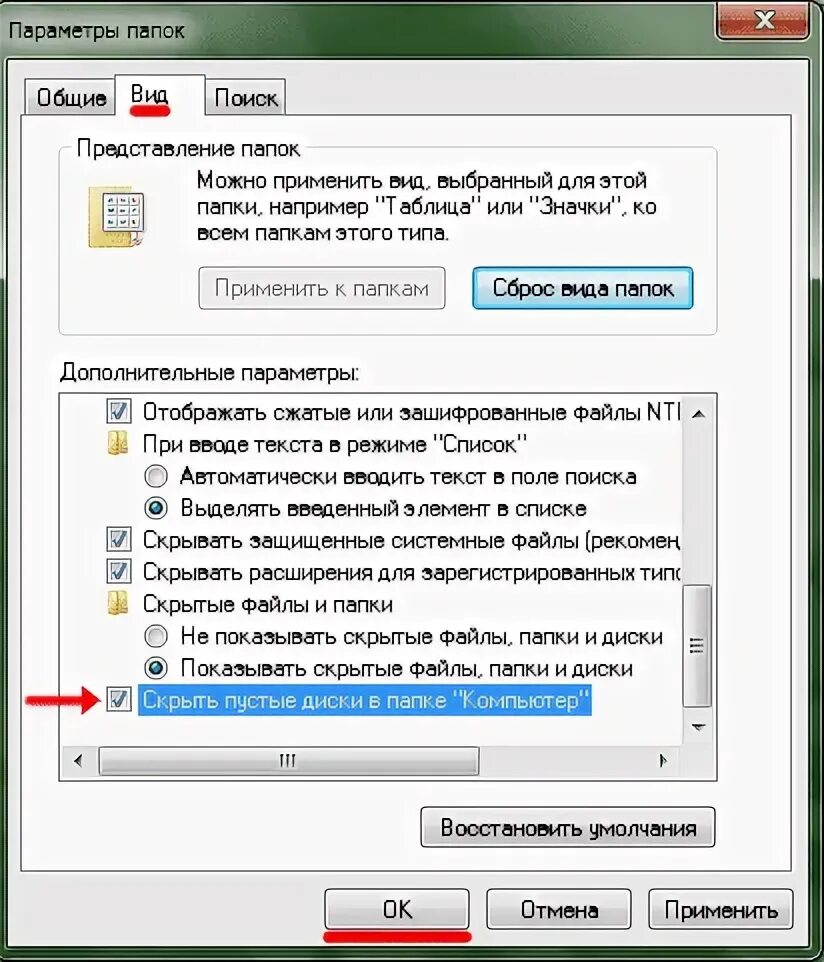Click the vertical scrollbar up arrow
This screenshot has height=962, width=824.
pyautogui.click(x=698, y=414)
